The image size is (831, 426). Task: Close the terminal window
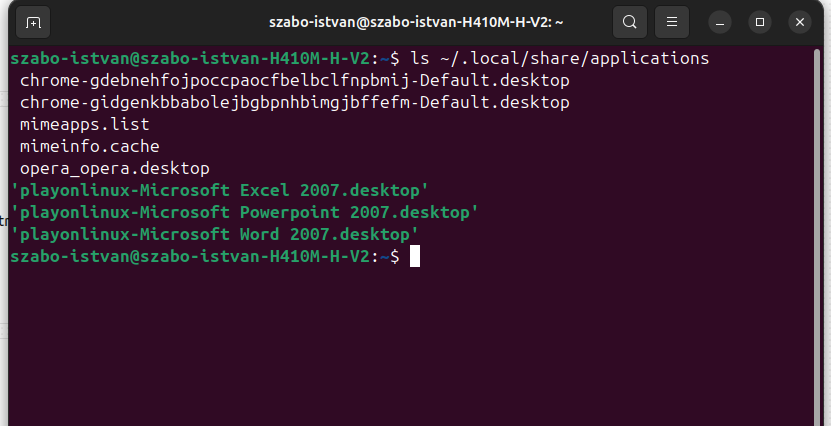tap(799, 21)
